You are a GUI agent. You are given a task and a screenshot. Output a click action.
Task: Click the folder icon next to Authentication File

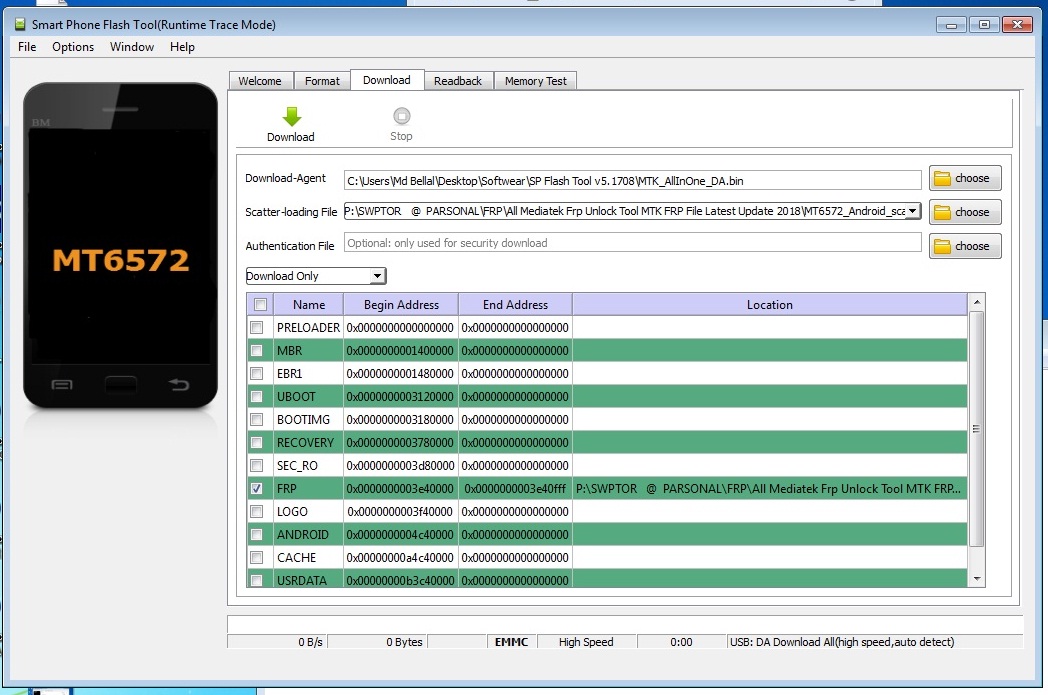pos(963,246)
